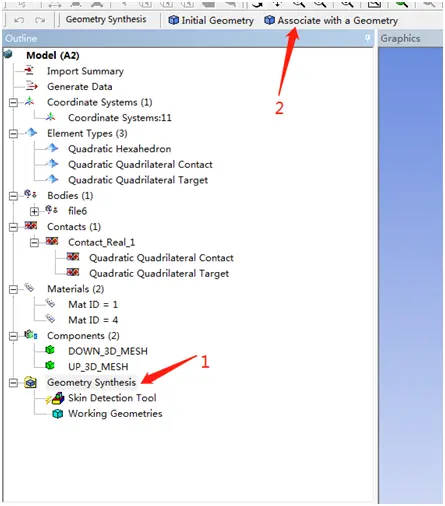Click the Coordinate Systems:11 triad icon
The image size is (445, 506).
point(51,117)
